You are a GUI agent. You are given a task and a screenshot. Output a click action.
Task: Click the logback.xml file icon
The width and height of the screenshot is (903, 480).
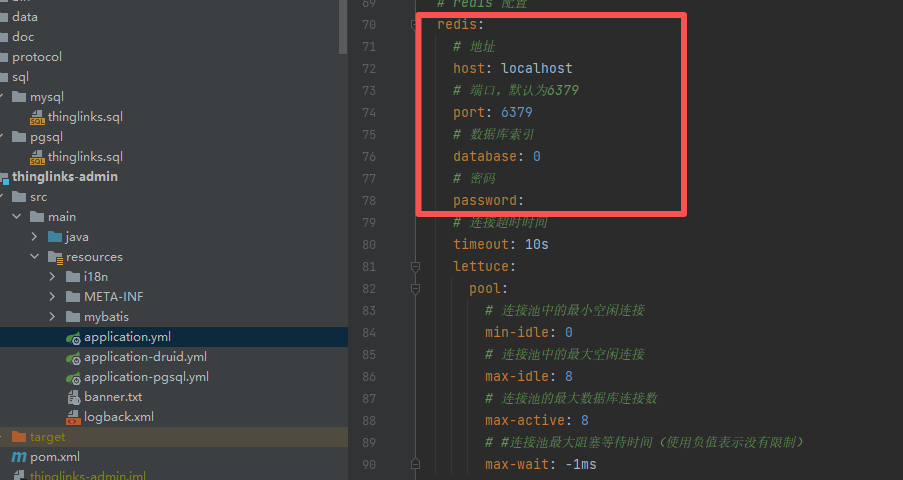pyautogui.click(x=73, y=417)
